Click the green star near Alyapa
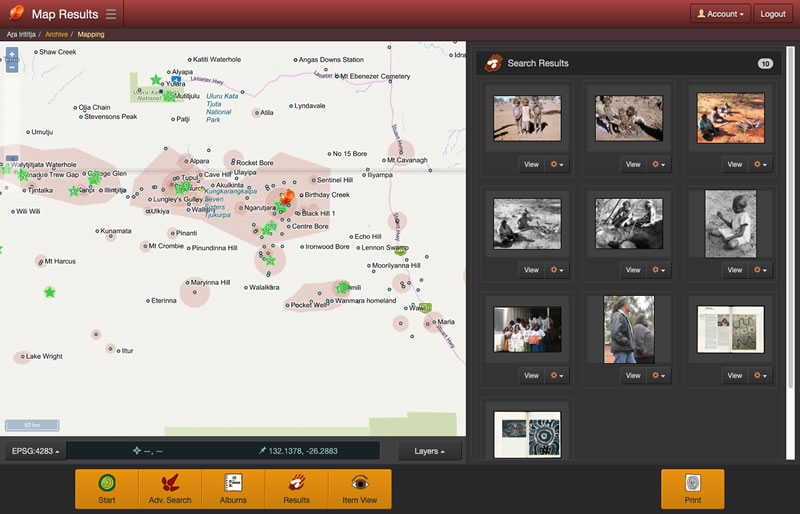Image resolution: width=800 pixels, height=514 pixels. tap(156, 80)
